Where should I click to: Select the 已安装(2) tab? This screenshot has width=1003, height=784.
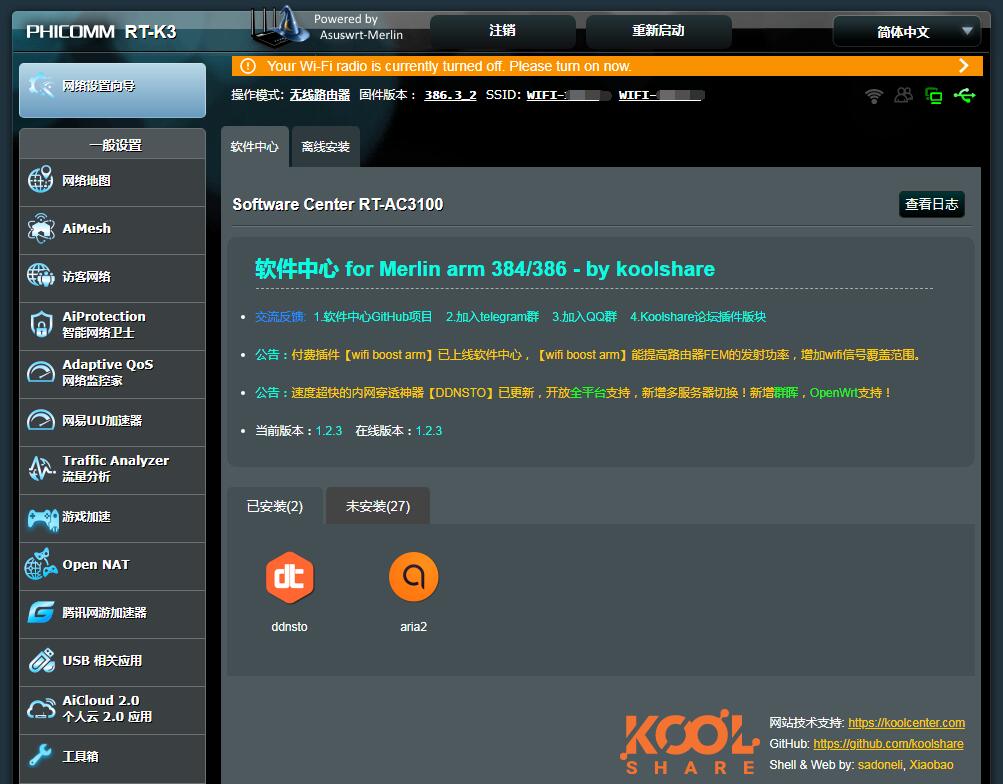pos(275,506)
